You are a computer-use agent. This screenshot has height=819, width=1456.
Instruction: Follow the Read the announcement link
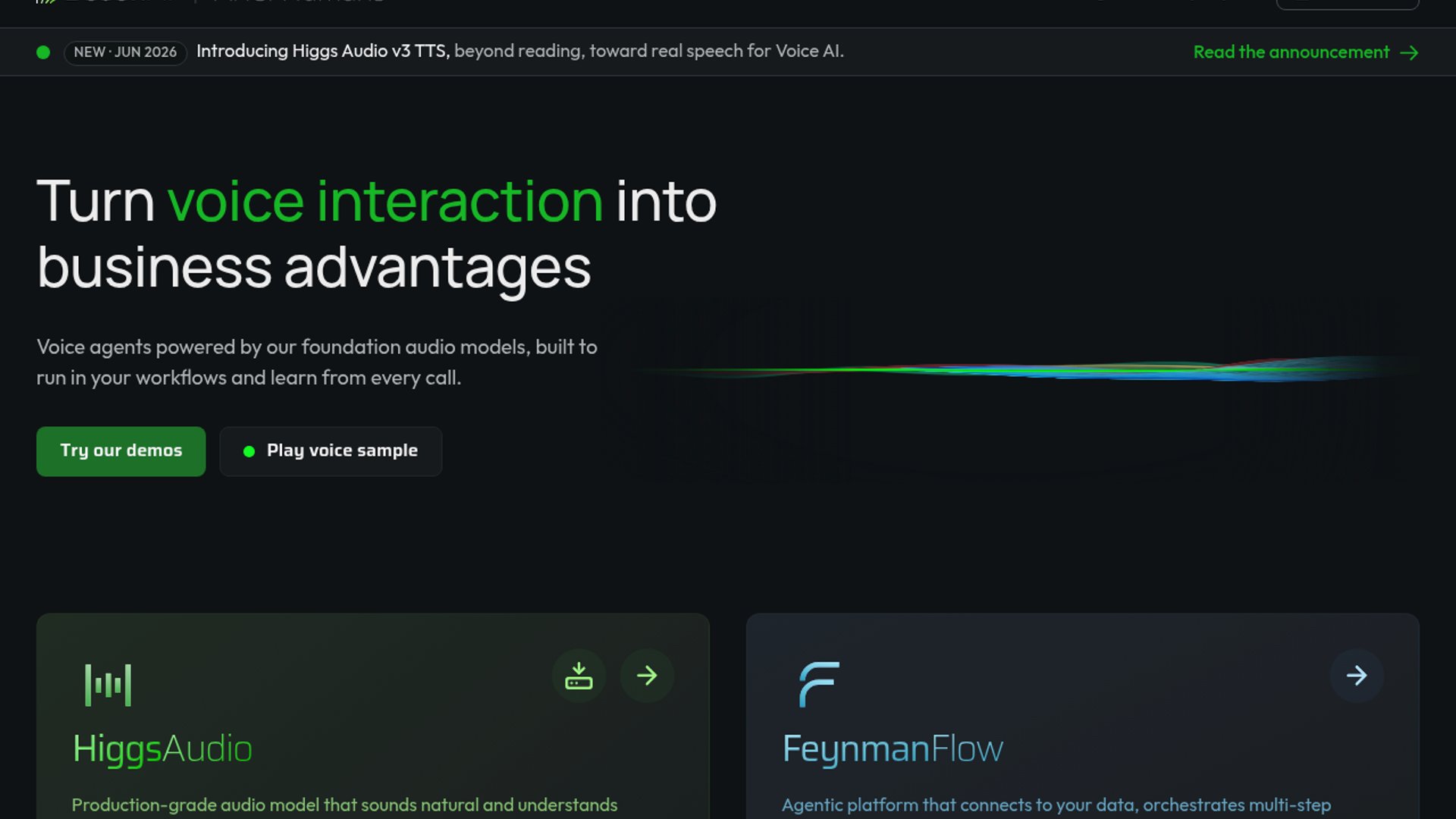tap(1306, 52)
